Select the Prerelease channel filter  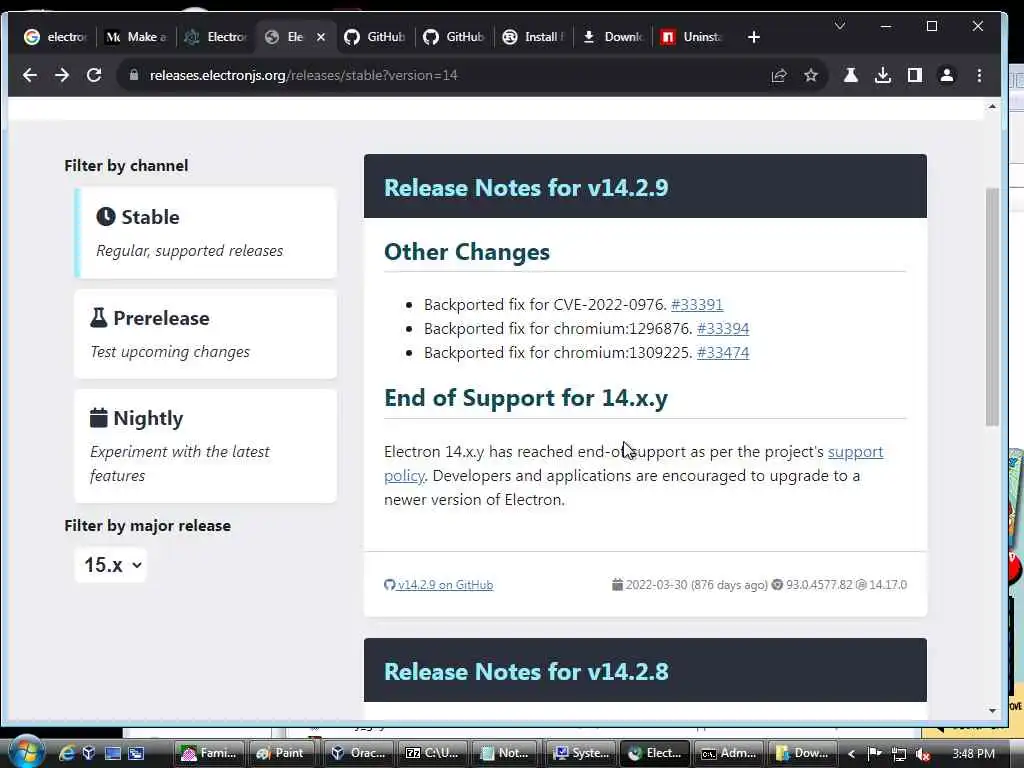click(x=206, y=334)
